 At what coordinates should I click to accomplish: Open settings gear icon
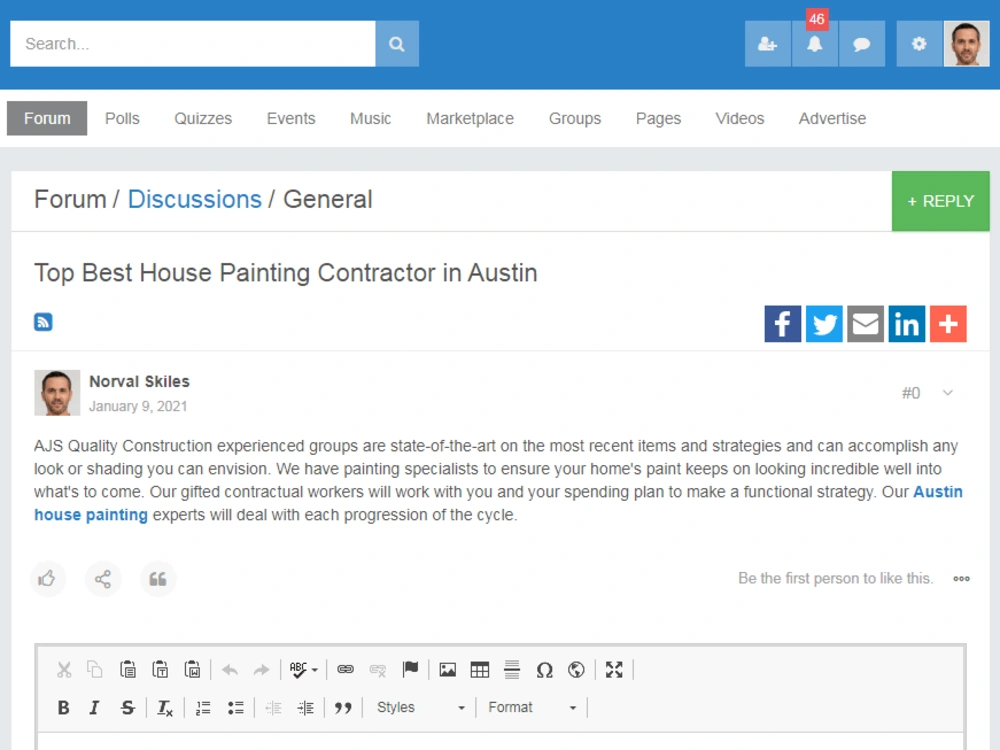pos(919,43)
